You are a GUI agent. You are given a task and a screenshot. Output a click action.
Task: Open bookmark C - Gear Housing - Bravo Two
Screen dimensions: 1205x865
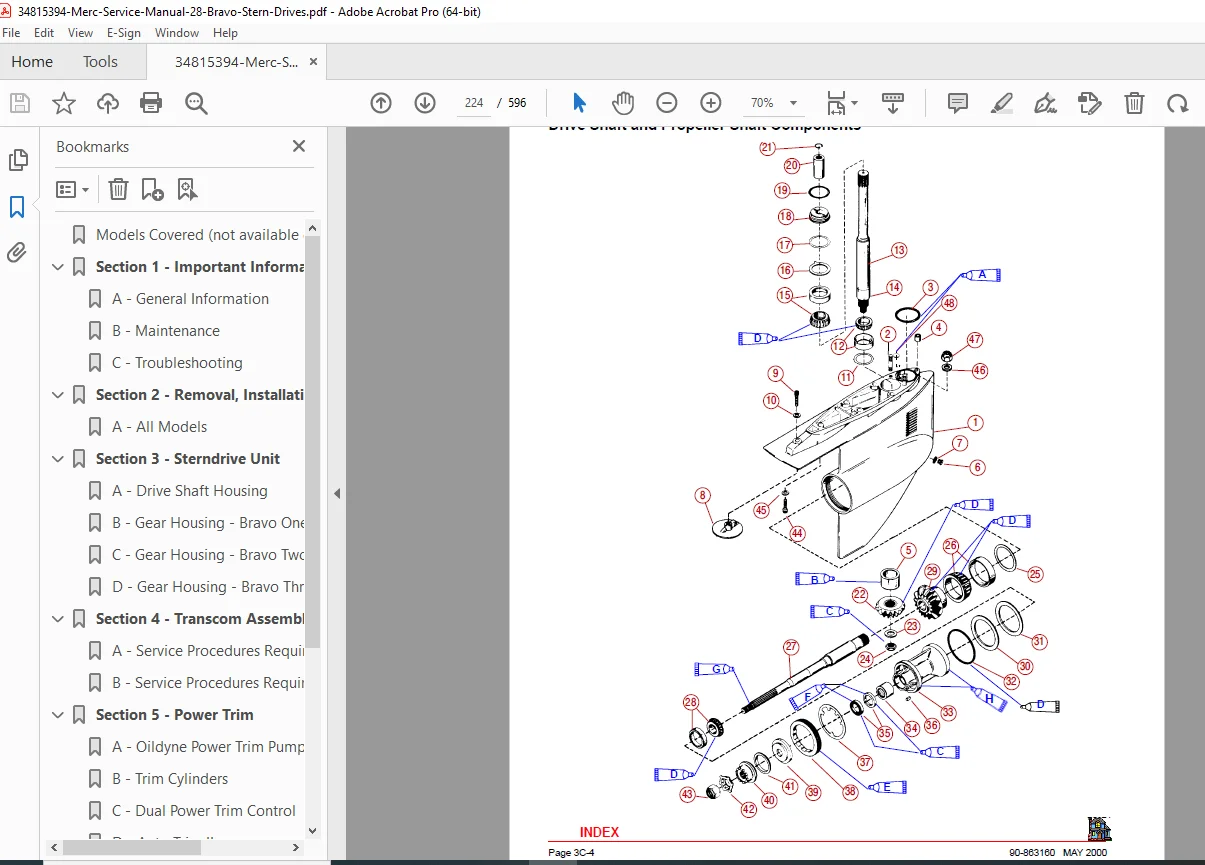[x=208, y=555]
